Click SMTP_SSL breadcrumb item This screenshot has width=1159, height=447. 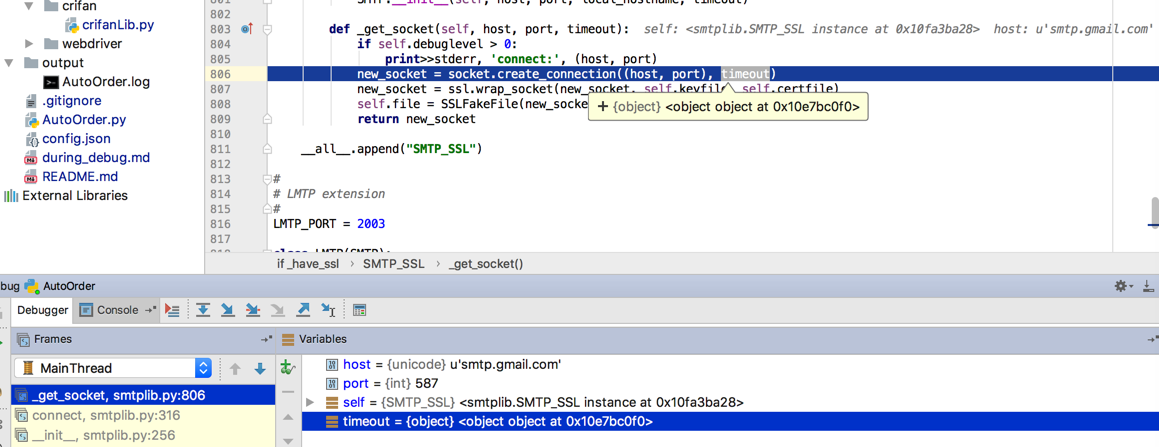[x=393, y=263]
